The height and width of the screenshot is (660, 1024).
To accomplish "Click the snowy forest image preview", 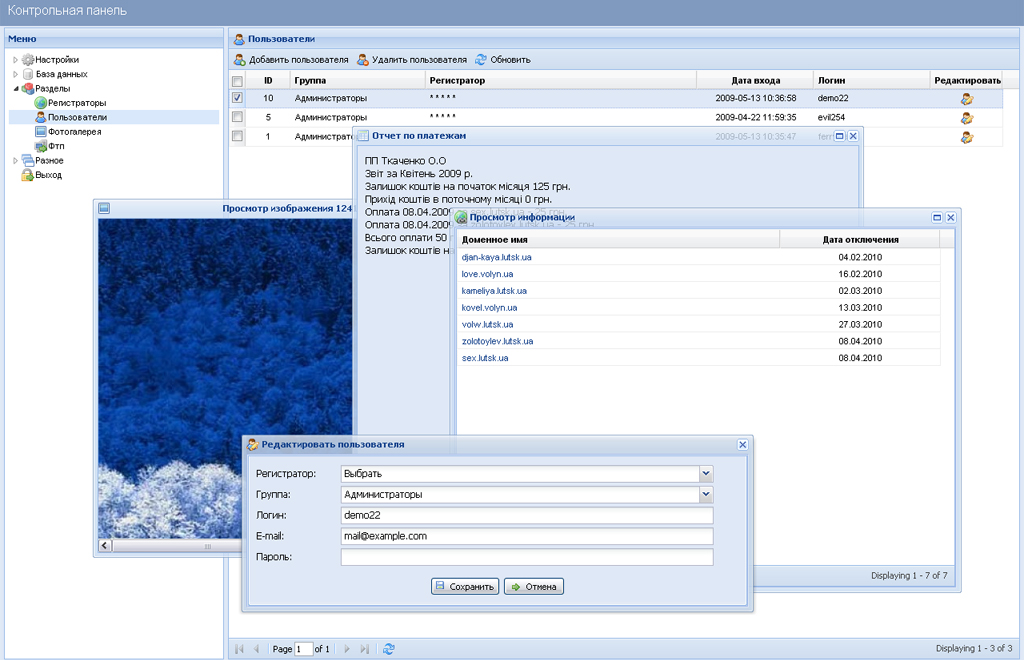I will pos(225,379).
